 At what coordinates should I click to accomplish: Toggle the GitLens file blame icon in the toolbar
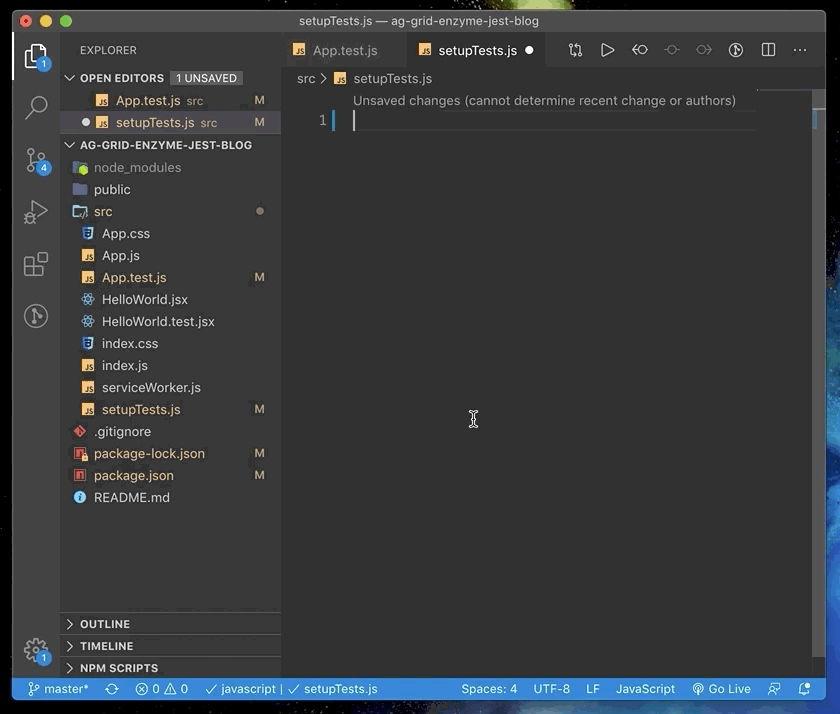(x=736, y=50)
